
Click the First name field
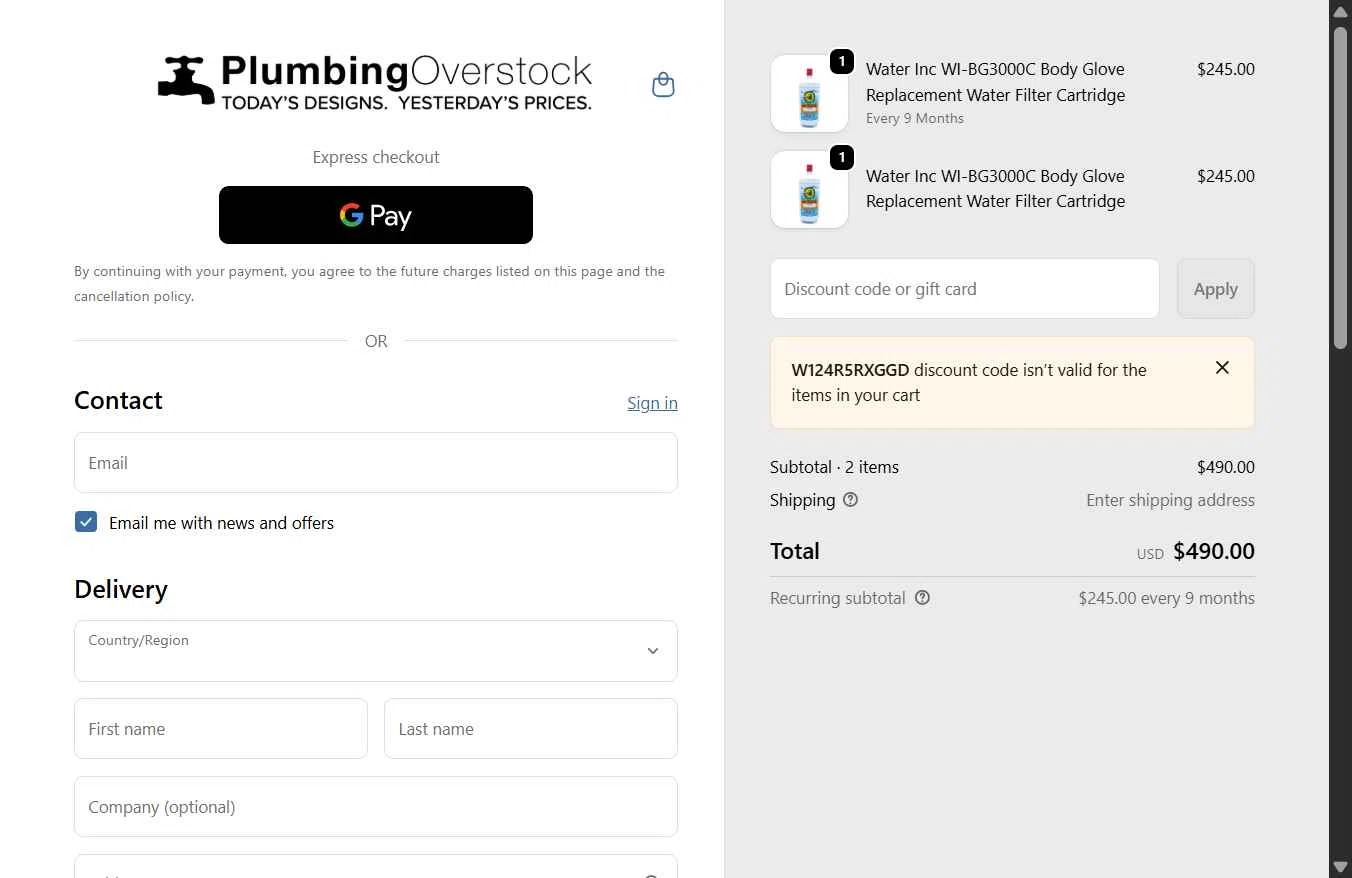point(221,729)
